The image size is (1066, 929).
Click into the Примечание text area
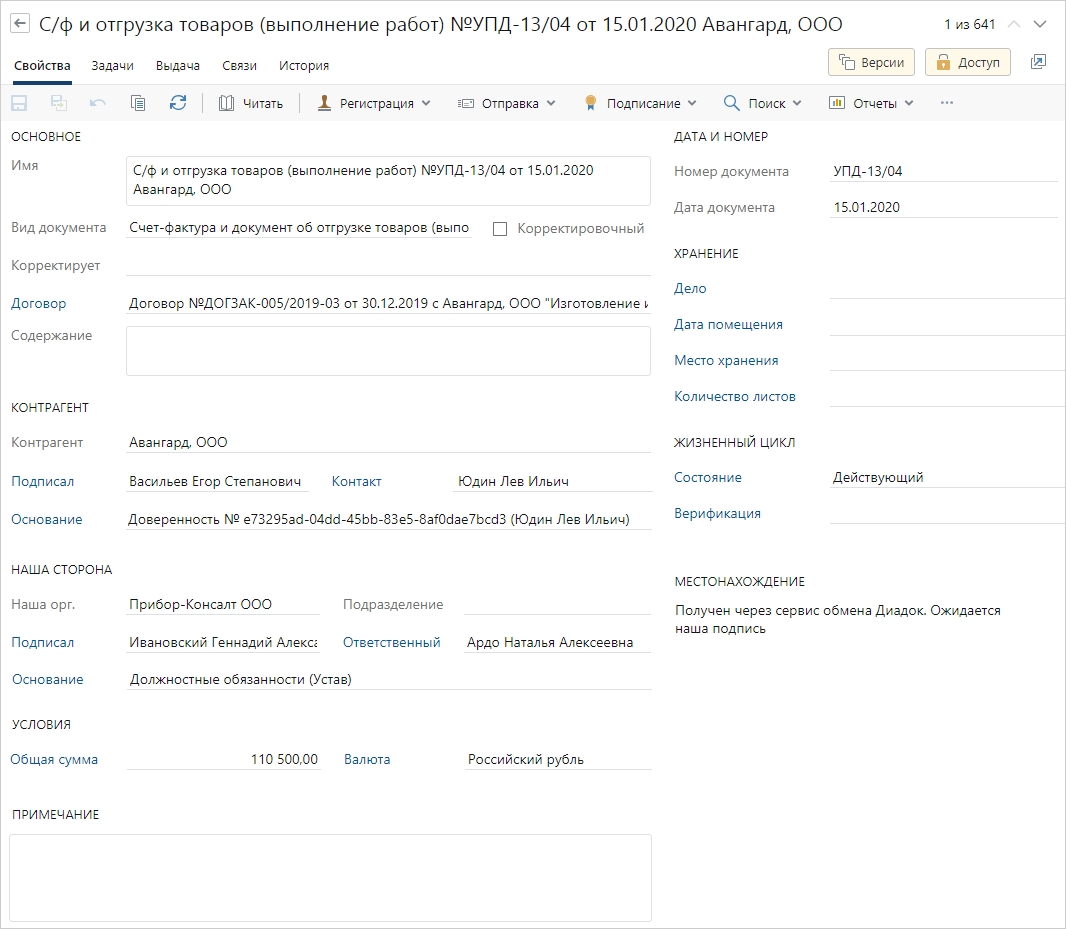[x=330, y=877]
